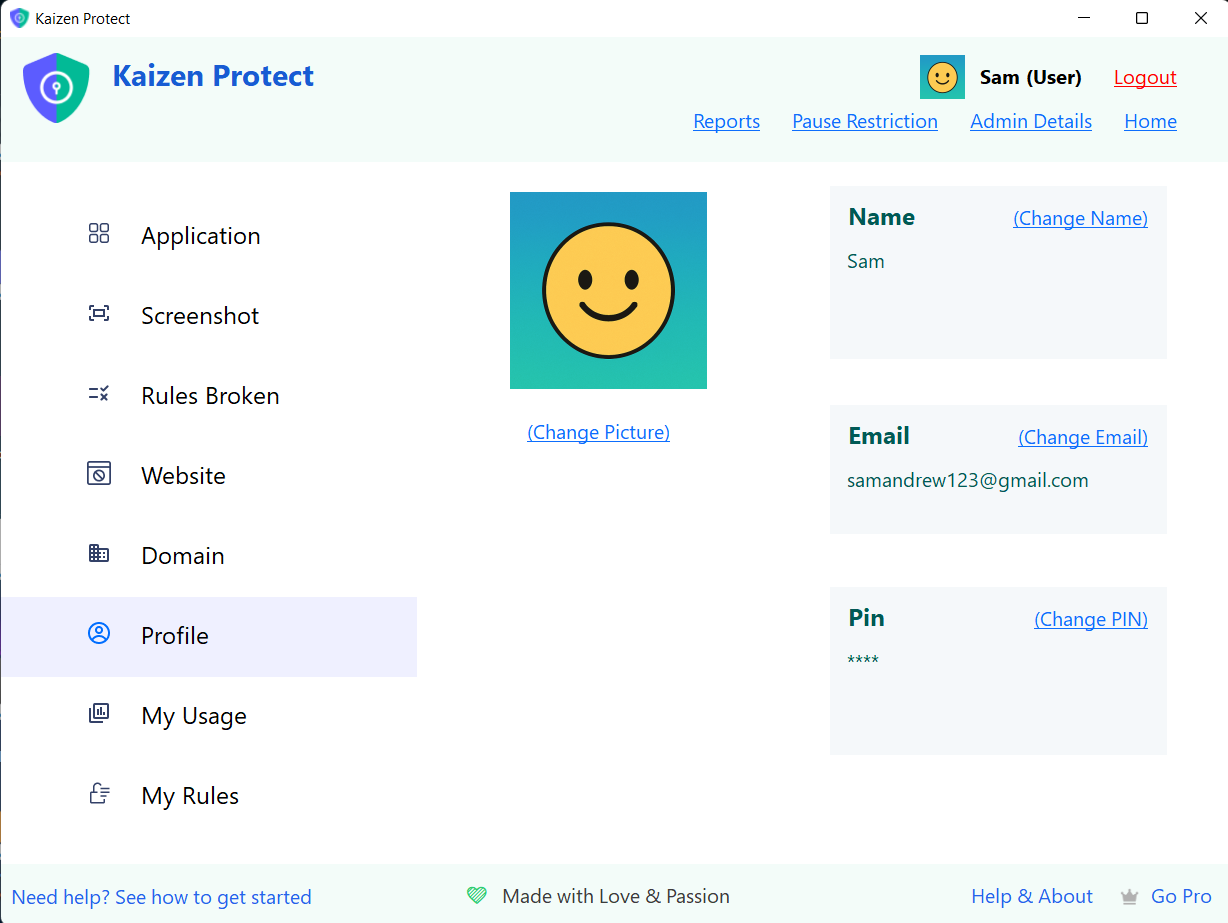Open 'Need help? See how to get started'
Viewport: 1228px width, 923px height.
pyautogui.click(x=162, y=897)
